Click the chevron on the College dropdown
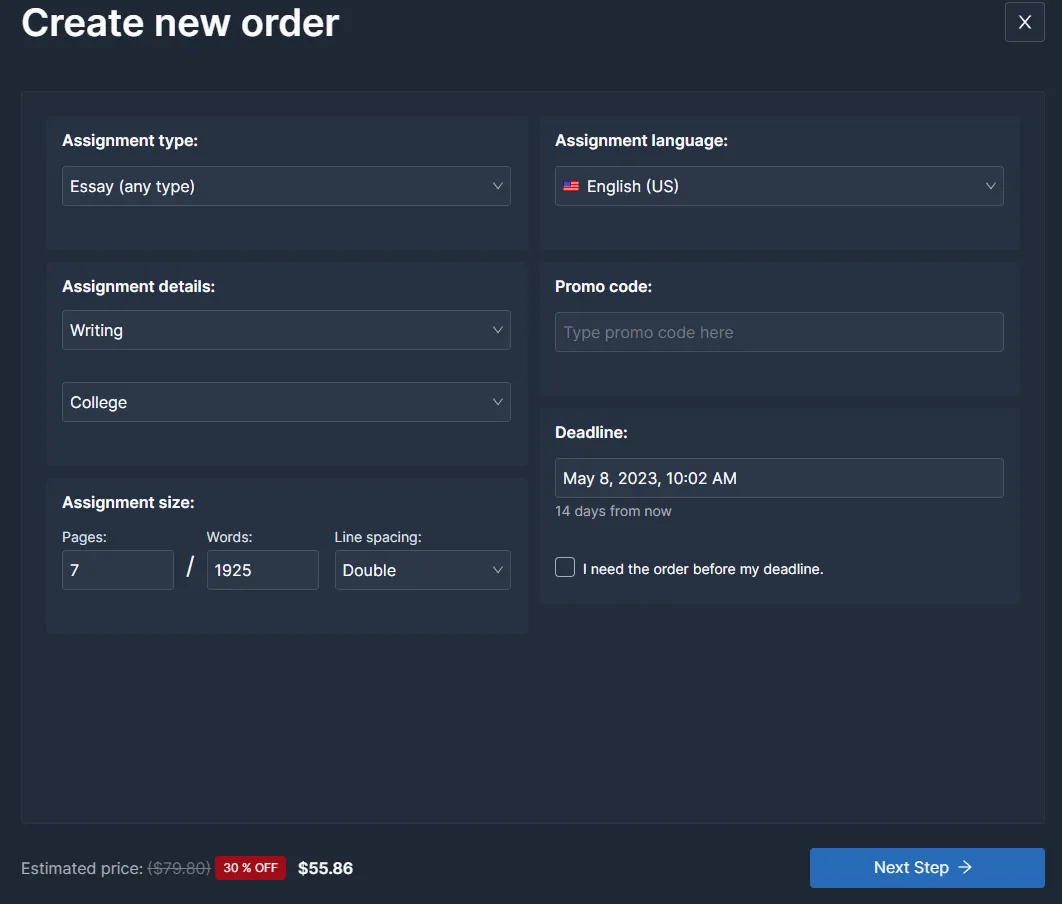The width and height of the screenshot is (1062, 904). 497,402
